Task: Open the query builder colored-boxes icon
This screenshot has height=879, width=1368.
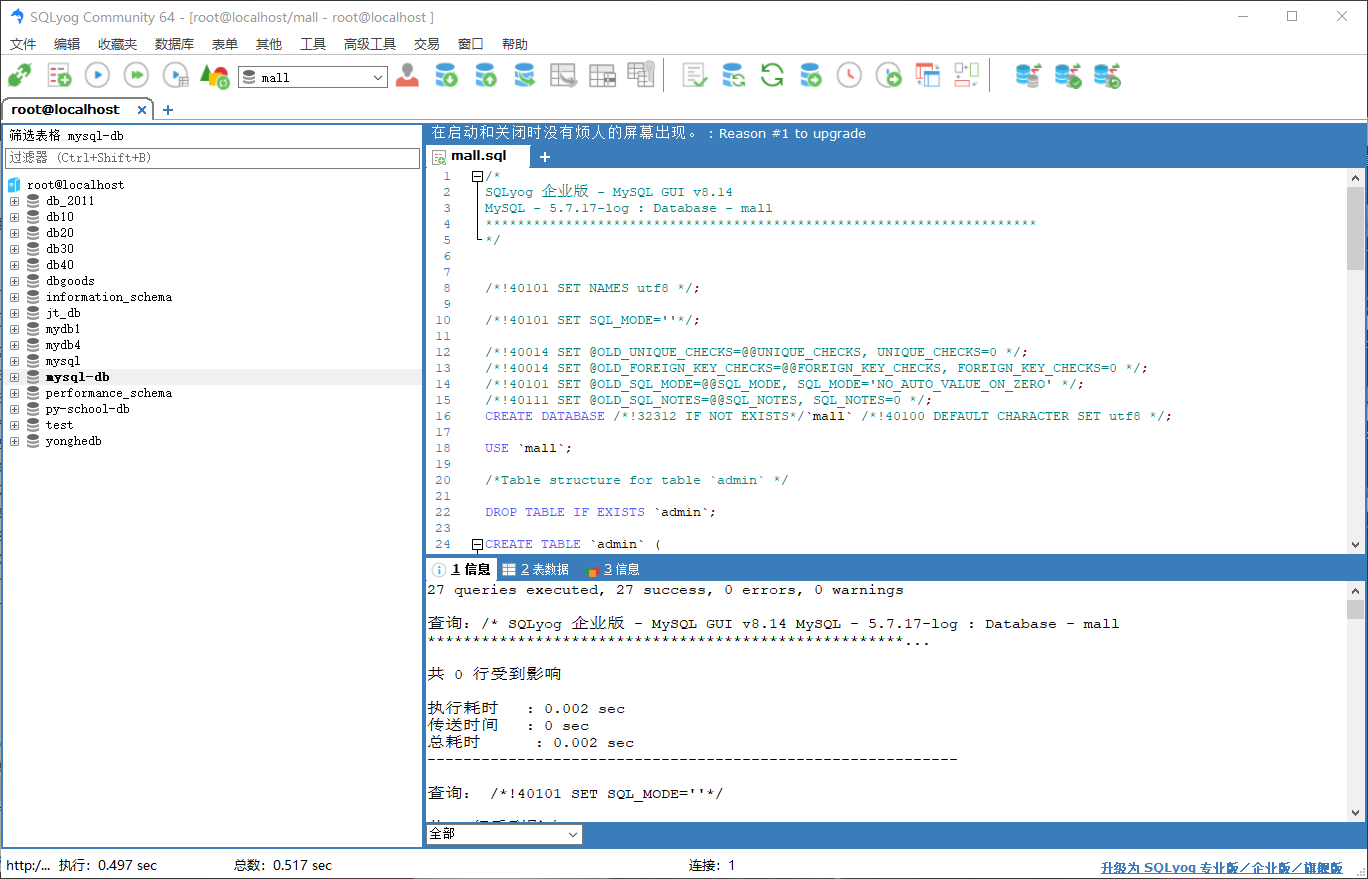Action: (x=966, y=75)
